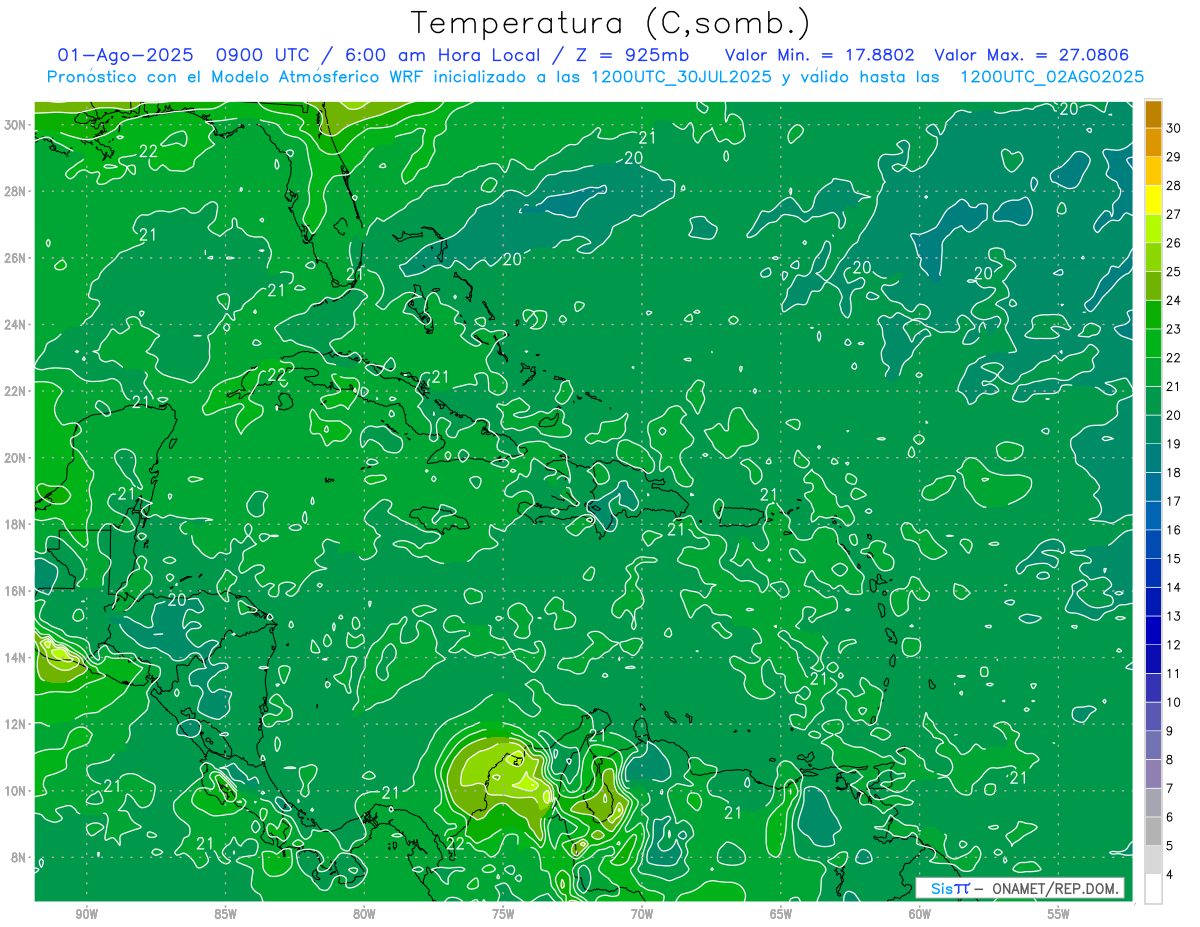Click the '26N' latitude label
The image size is (1200, 927).
click(15, 258)
